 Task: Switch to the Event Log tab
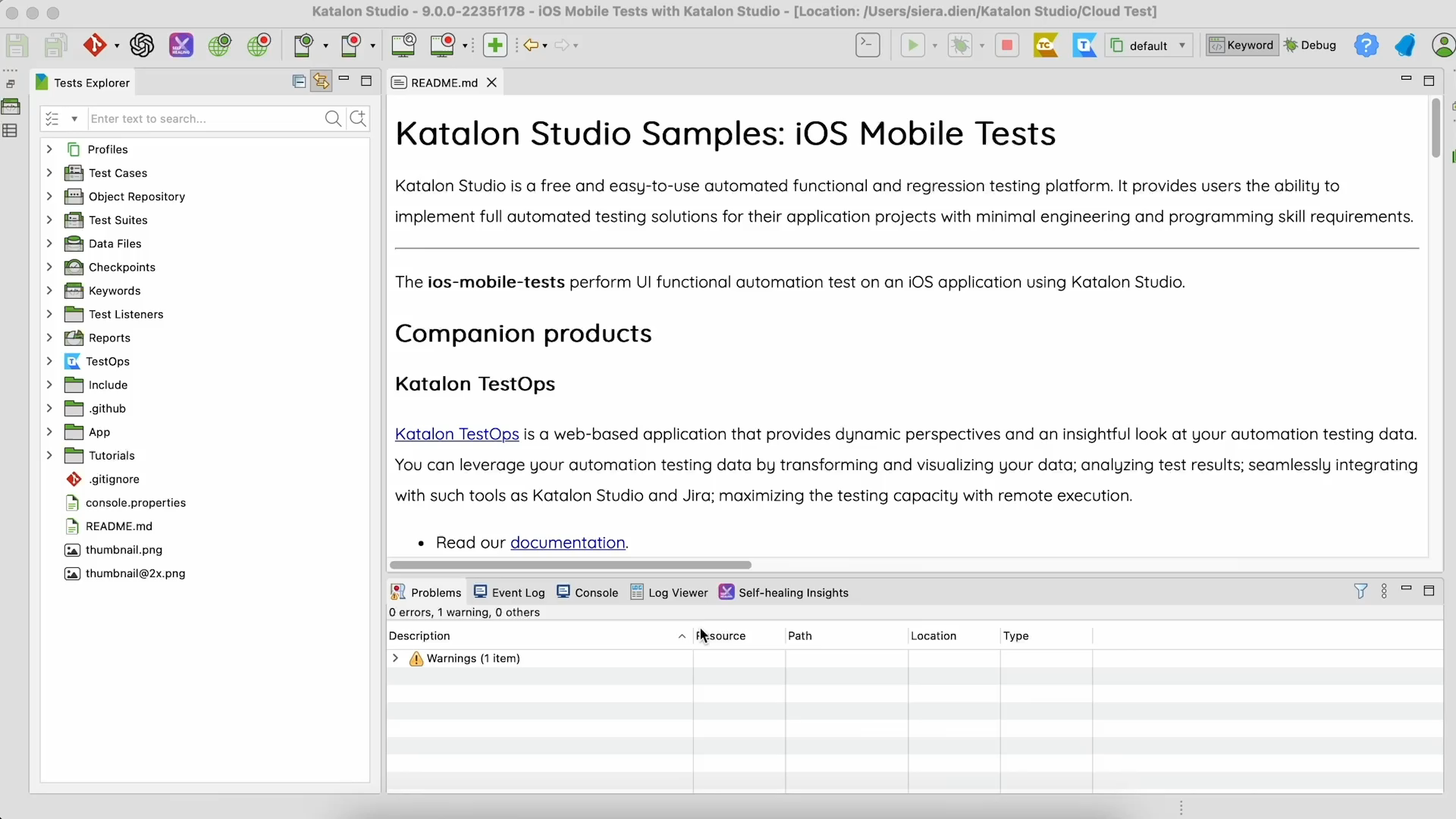click(517, 592)
